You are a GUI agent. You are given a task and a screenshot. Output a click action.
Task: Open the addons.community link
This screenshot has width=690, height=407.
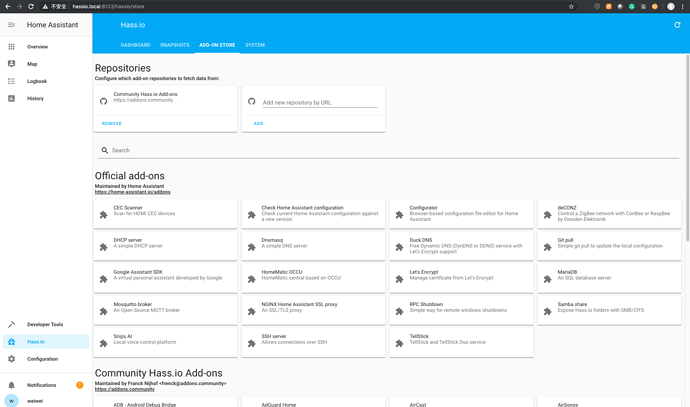125,389
